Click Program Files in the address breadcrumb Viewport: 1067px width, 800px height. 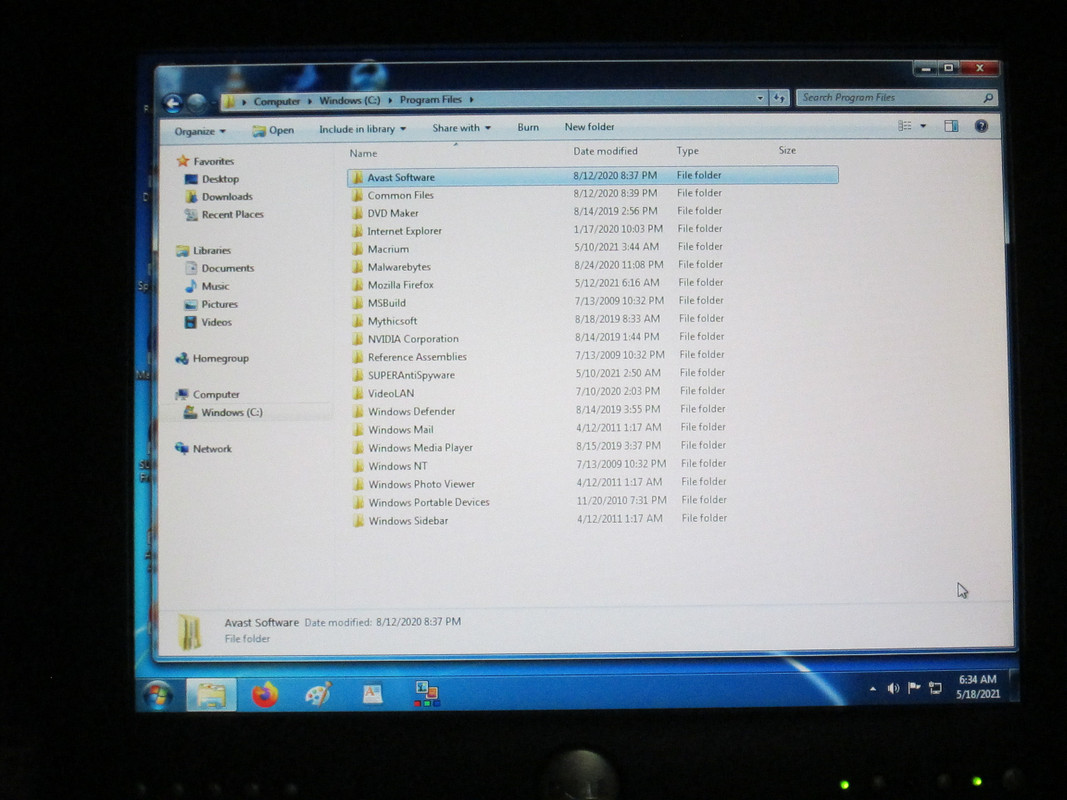(430, 99)
